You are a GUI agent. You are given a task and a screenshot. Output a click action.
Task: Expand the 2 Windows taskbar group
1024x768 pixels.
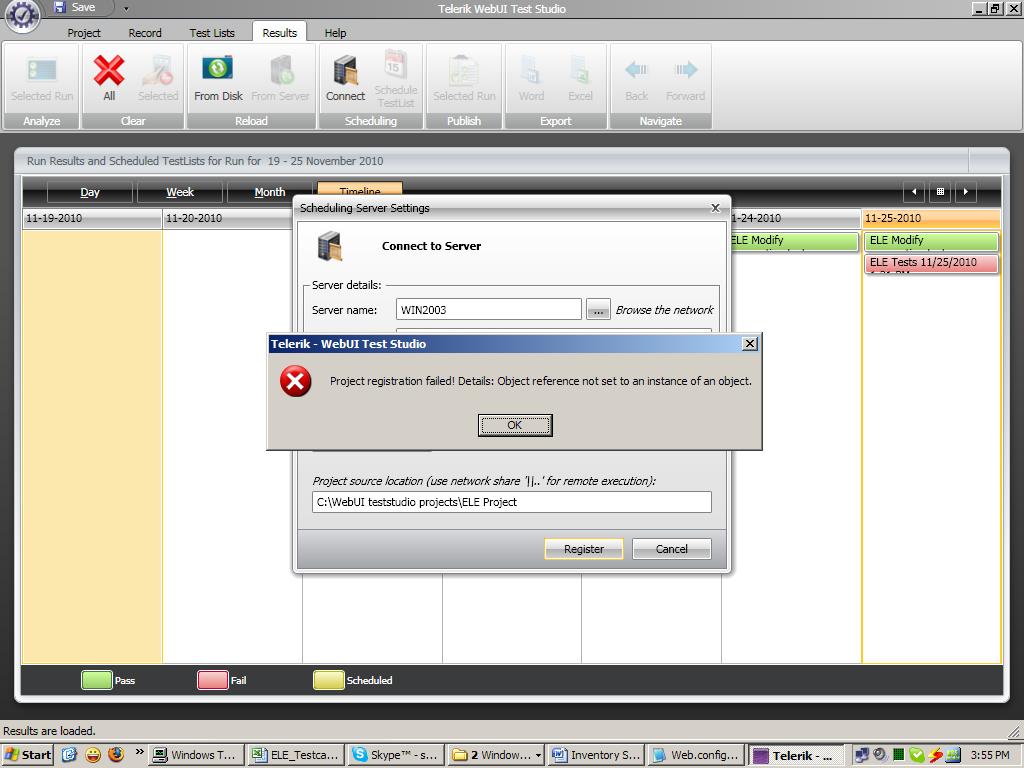[x=496, y=755]
